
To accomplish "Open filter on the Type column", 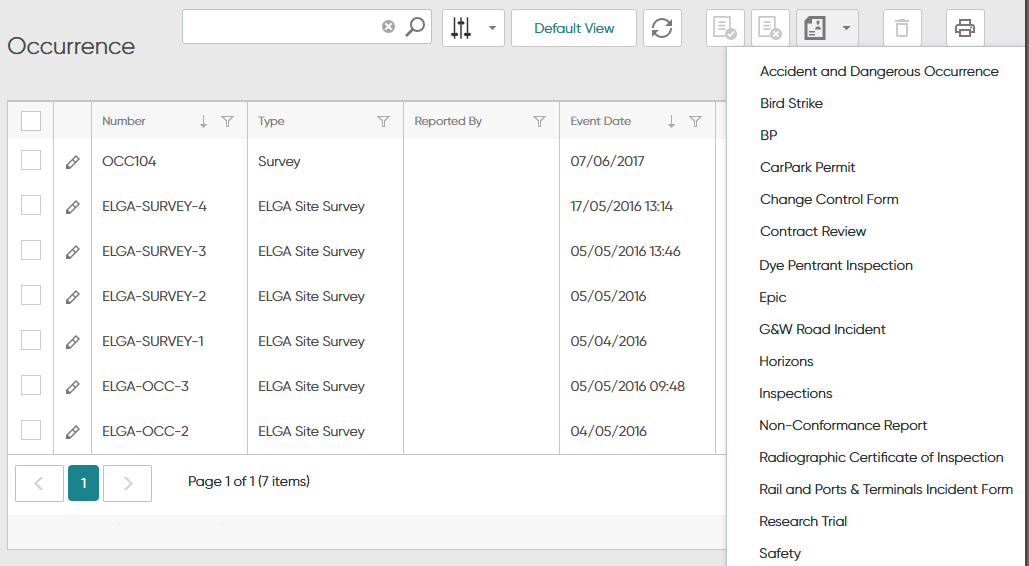I will click(x=383, y=122).
